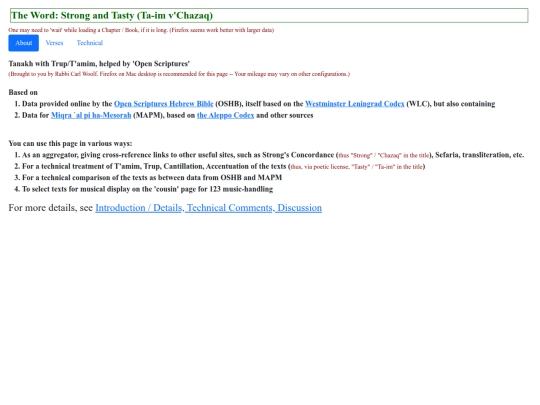540x405 pixels.
Task: Open Introduction / Details, Technical Comments, Discussion link
Action: coord(208,208)
